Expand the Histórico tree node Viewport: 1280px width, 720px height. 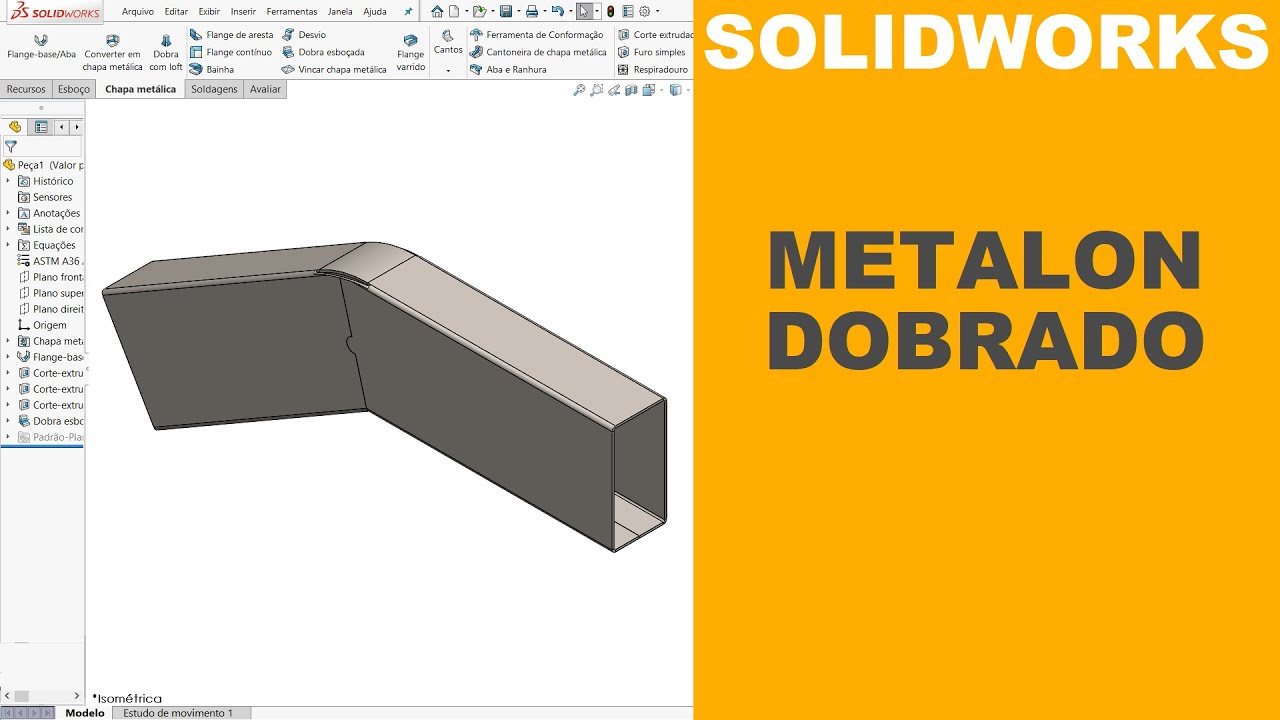8,181
